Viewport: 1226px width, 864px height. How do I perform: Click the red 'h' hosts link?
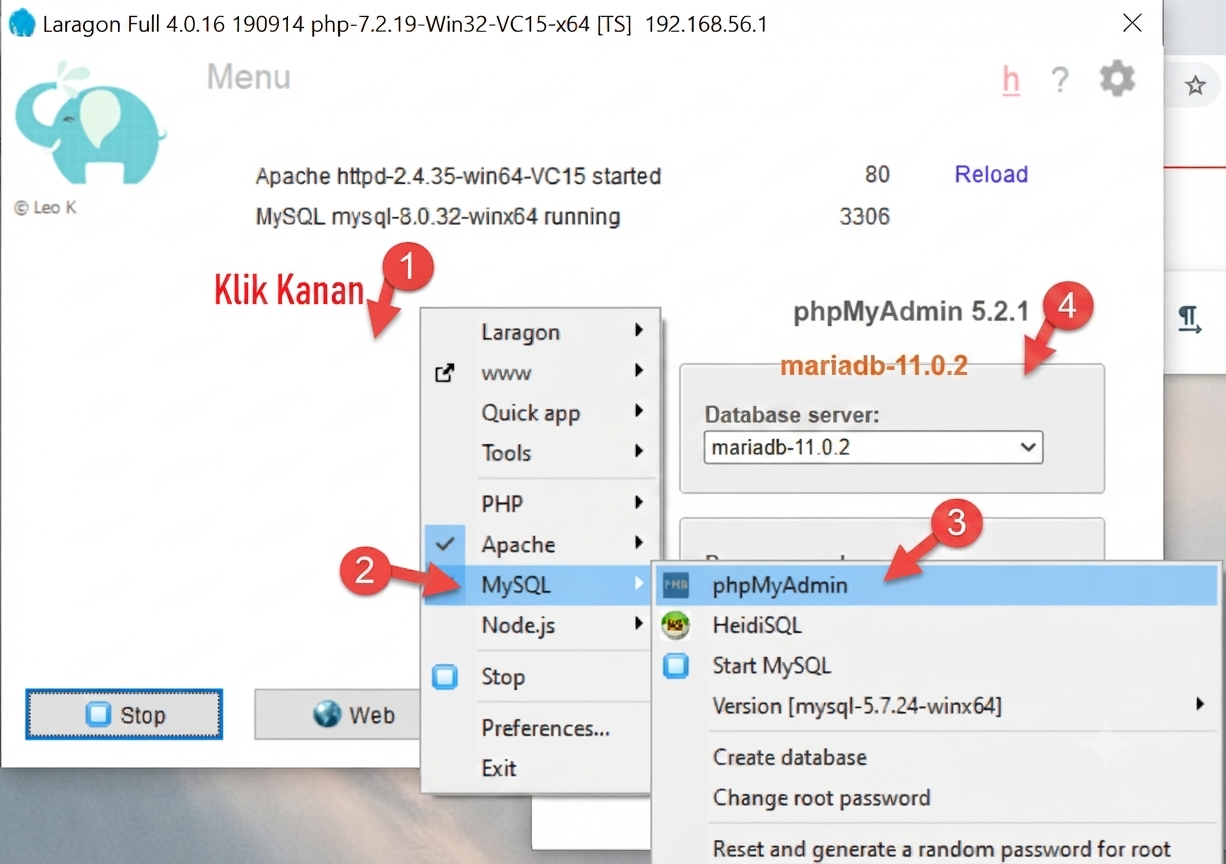pos(1011,80)
